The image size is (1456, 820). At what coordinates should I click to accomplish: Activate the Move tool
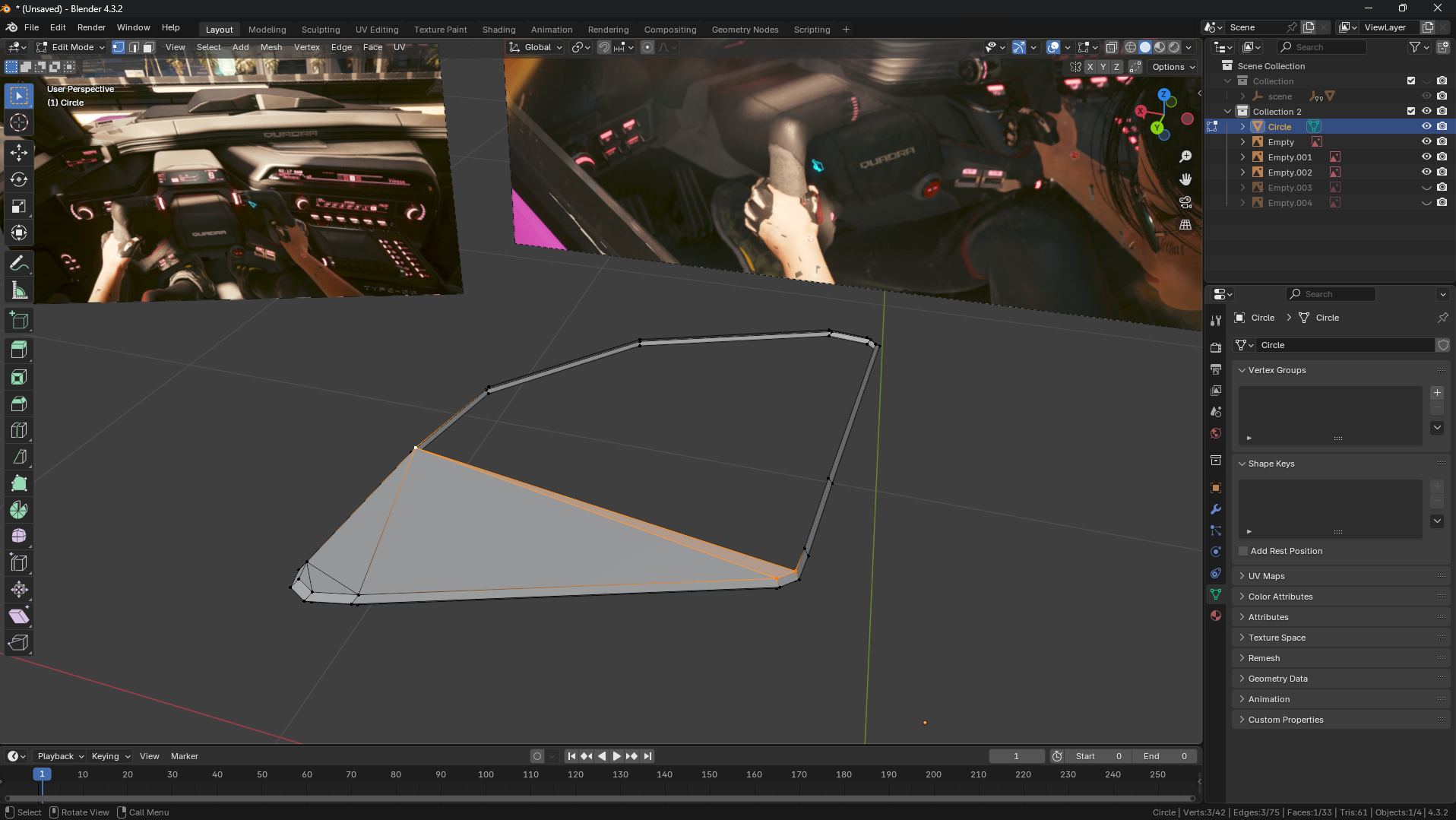[19, 153]
